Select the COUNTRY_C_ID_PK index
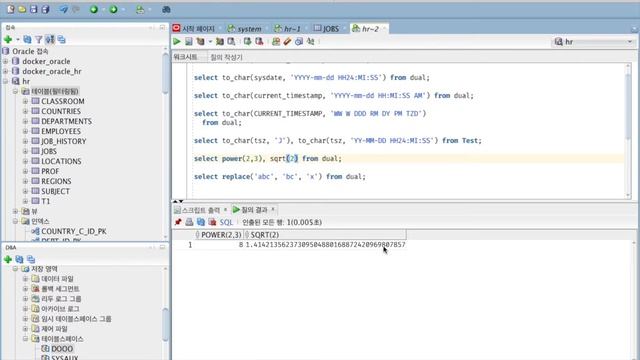640x360 pixels. [74, 231]
